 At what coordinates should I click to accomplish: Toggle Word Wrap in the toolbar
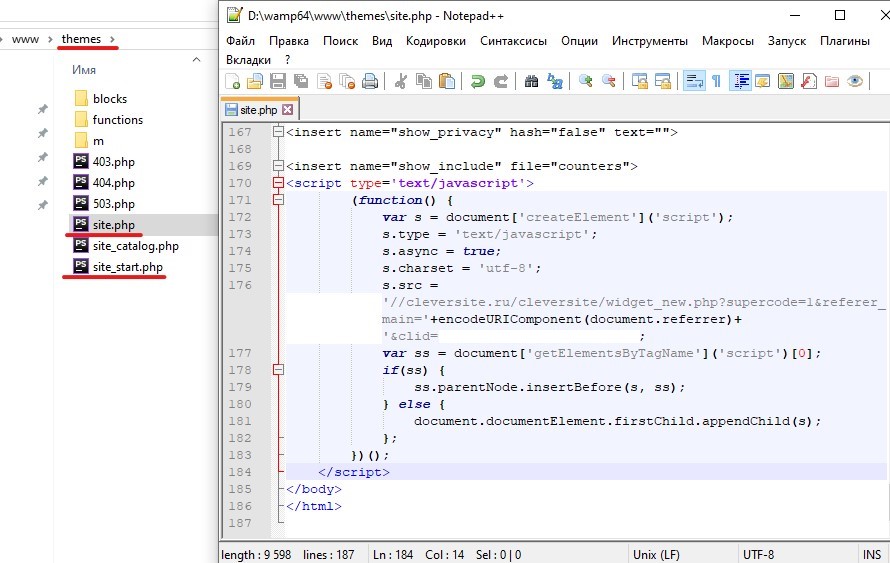pos(692,82)
